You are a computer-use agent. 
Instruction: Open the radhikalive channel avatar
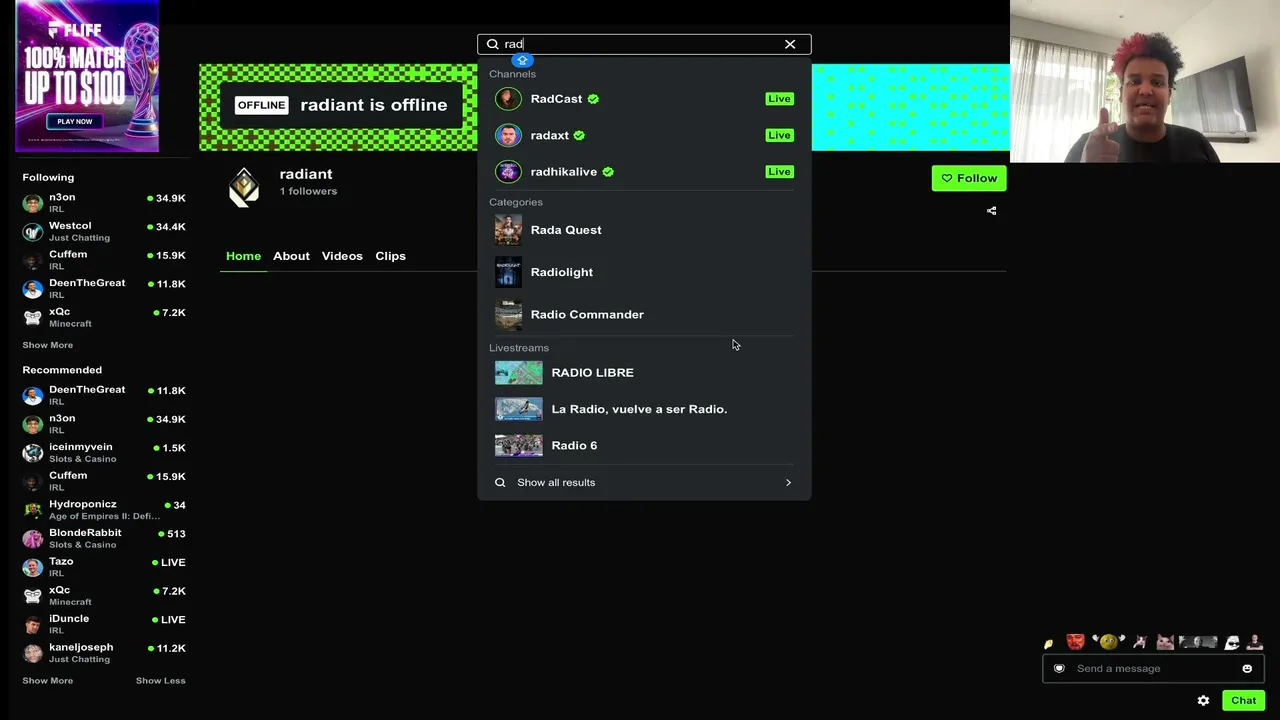tap(508, 172)
